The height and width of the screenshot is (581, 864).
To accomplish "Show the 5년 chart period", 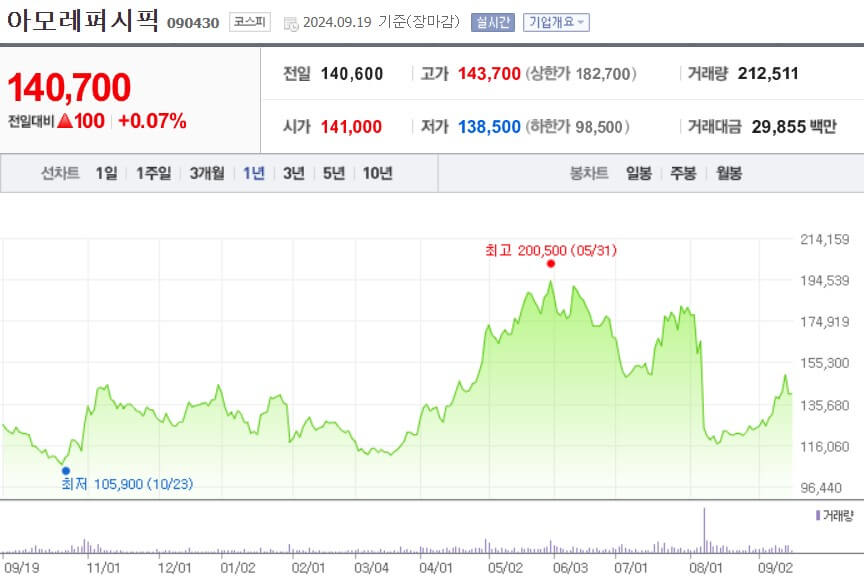I will pos(333,173).
